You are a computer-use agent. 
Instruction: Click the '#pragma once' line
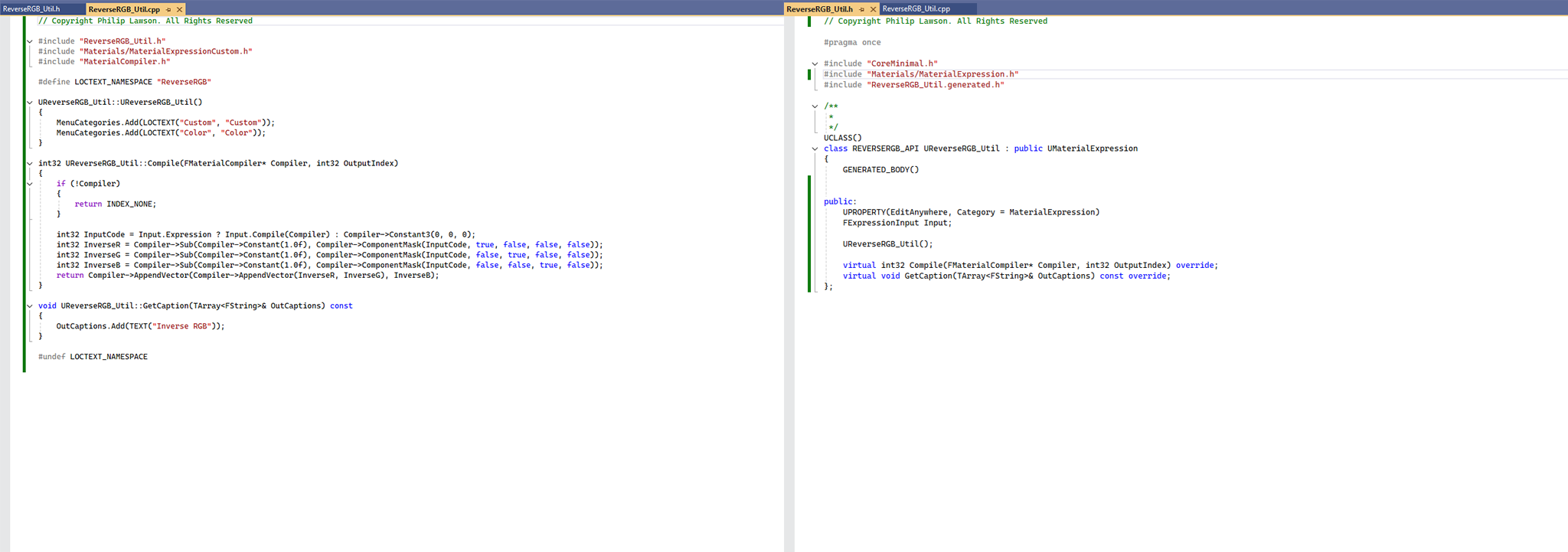coord(852,43)
